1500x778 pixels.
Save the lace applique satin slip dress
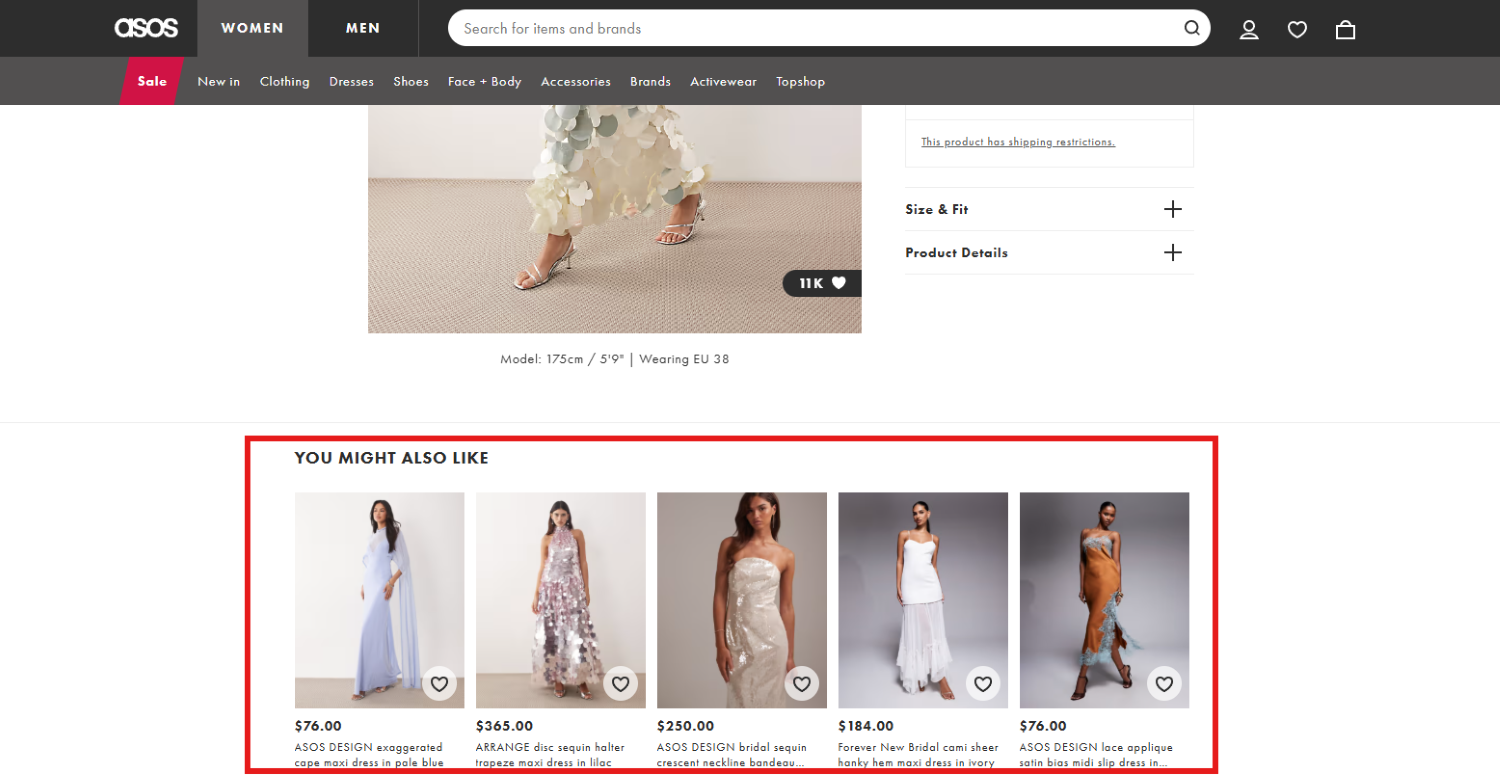coord(1164,684)
